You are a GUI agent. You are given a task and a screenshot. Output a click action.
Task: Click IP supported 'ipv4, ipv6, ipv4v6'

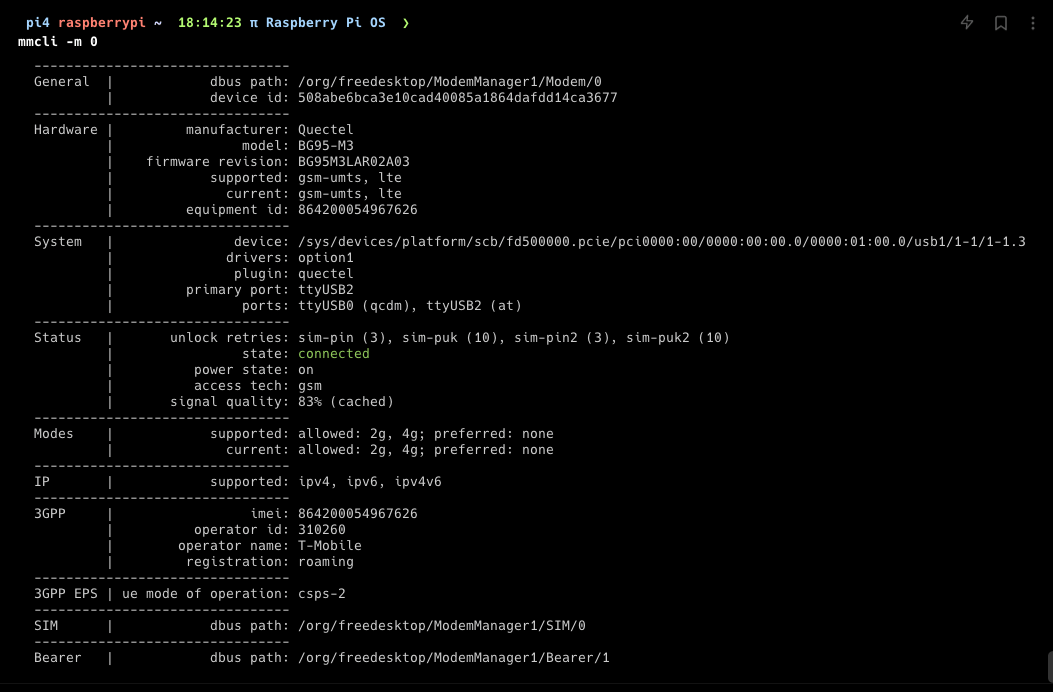370,482
